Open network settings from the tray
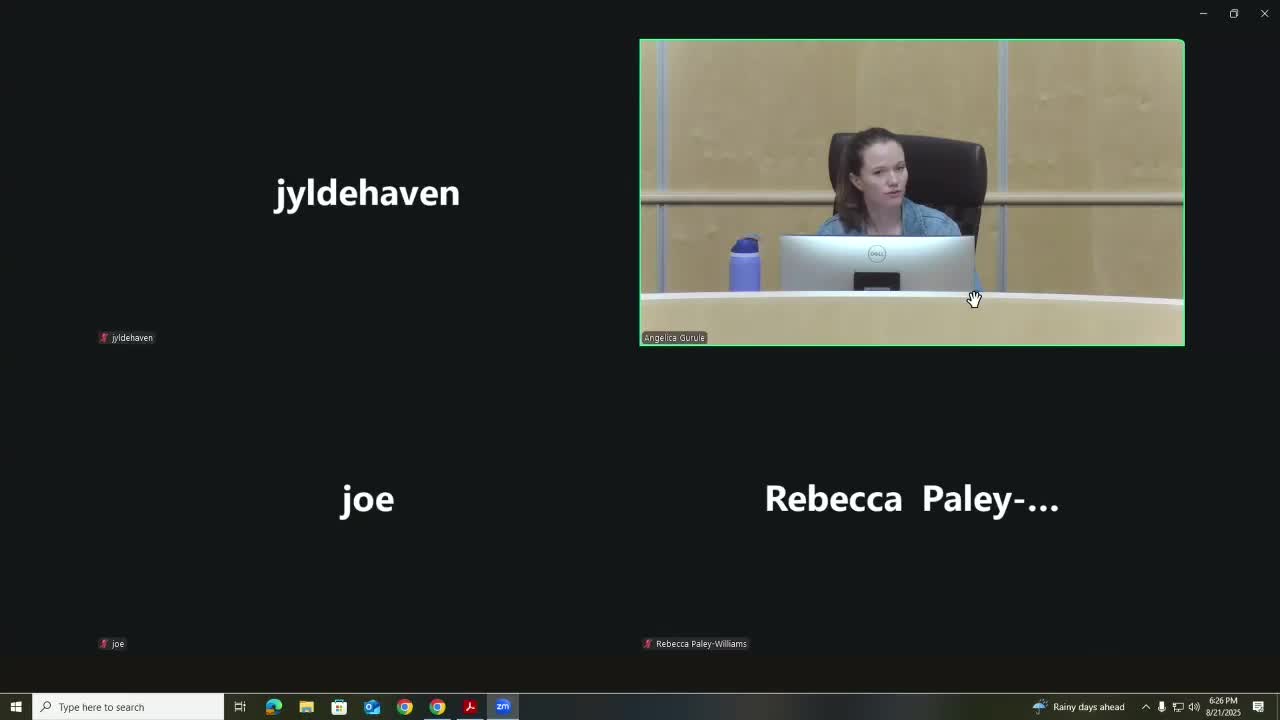Viewport: 1280px width, 720px height. coord(1178,707)
